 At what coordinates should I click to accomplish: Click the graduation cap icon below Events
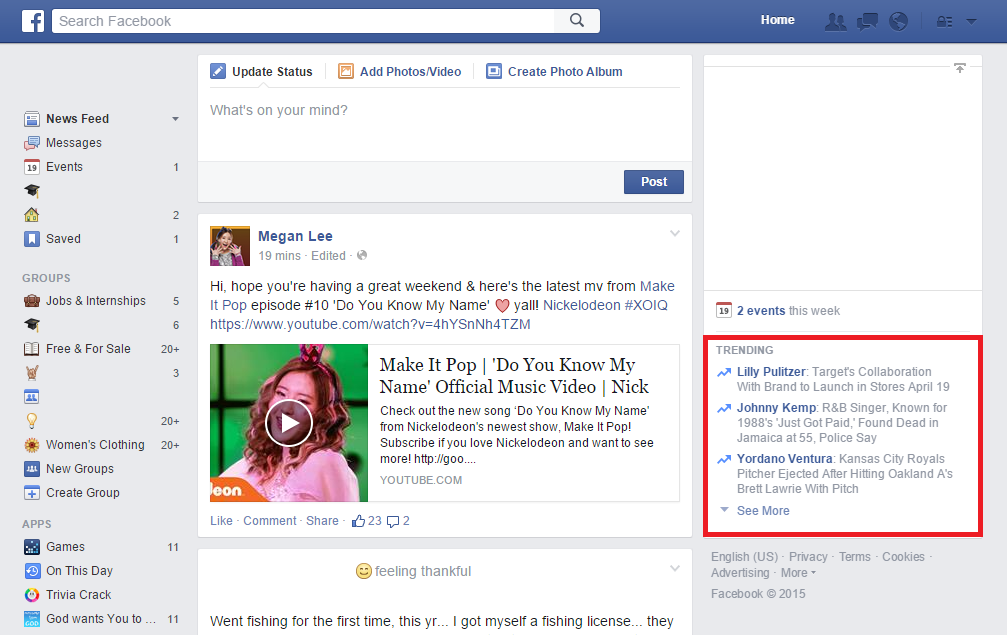click(x=31, y=191)
